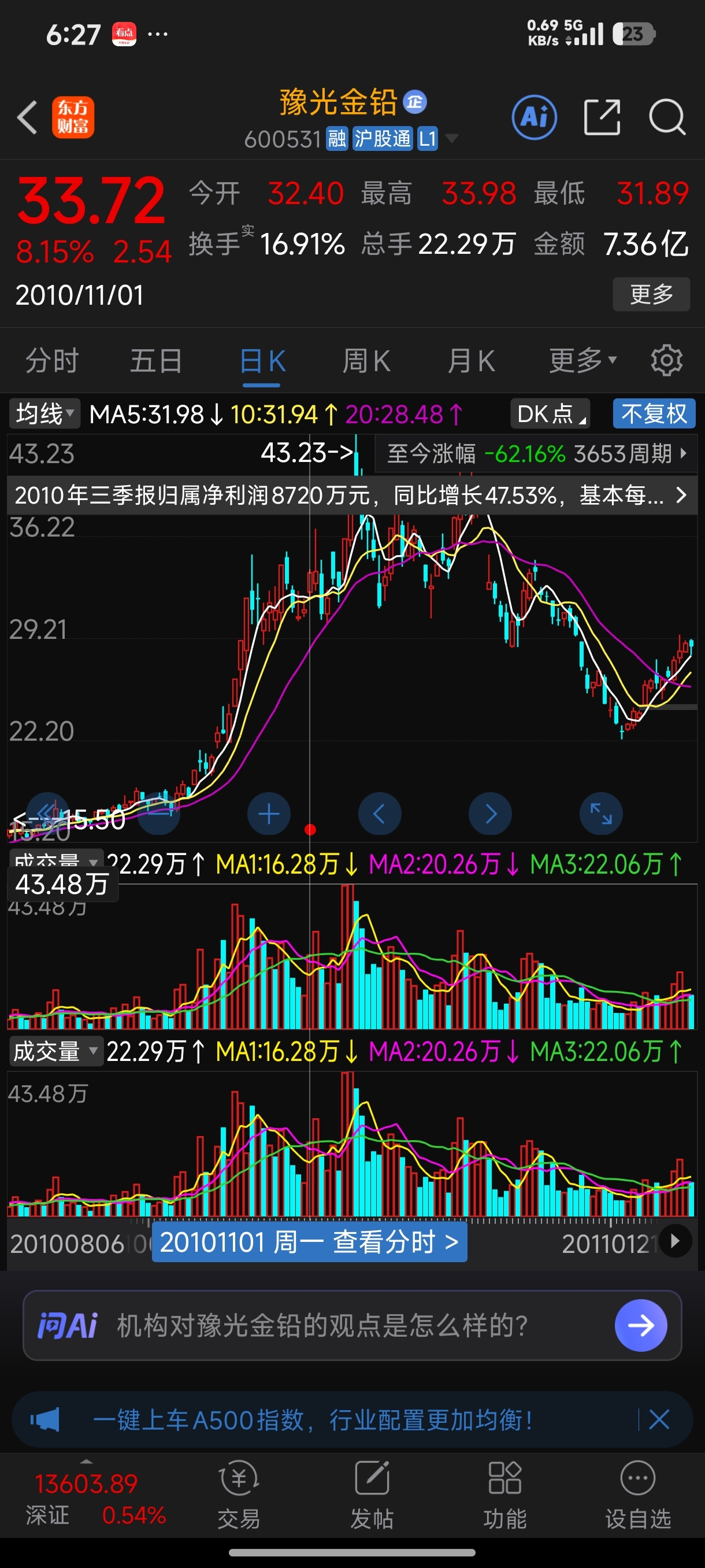Screen dimensions: 705x1568
Task: Jump chart far left double-chevron button
Action: point(47,814)
